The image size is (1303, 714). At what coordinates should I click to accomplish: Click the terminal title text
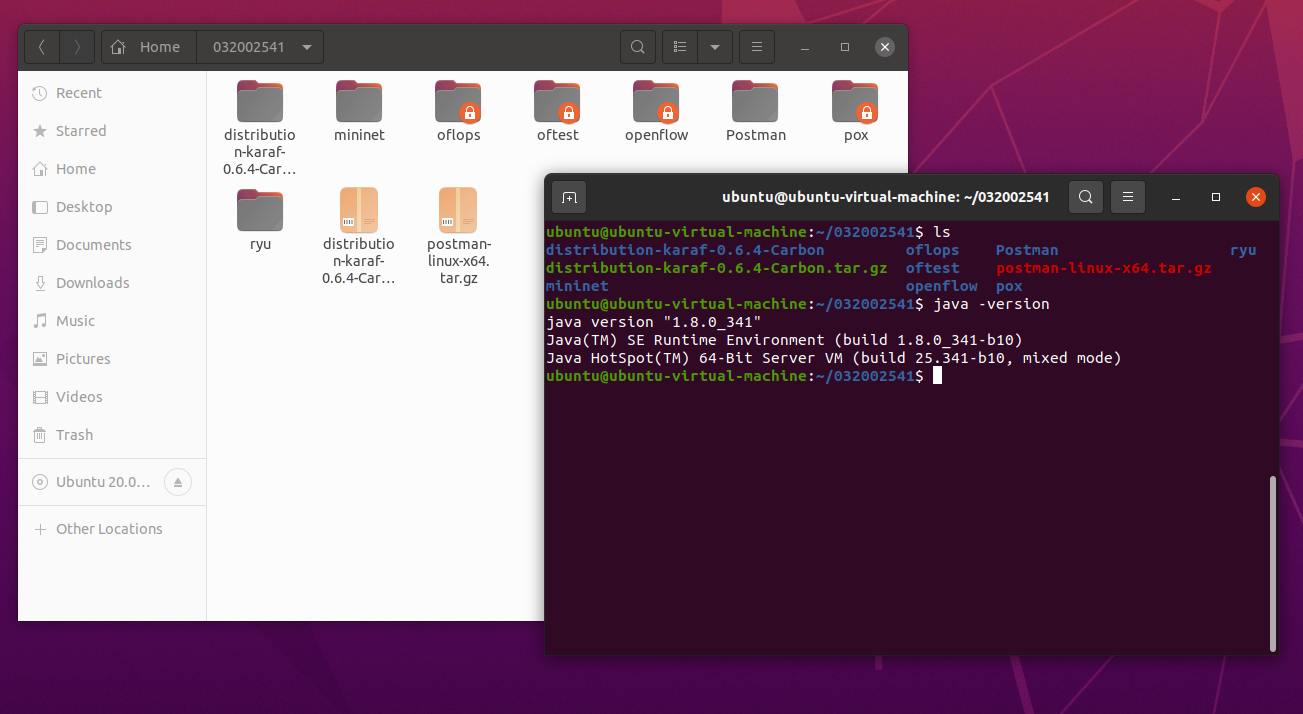[886, 197]
